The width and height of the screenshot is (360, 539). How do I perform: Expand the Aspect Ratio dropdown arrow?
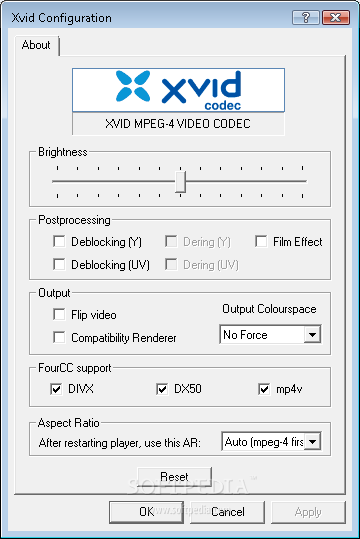(312, 441)
